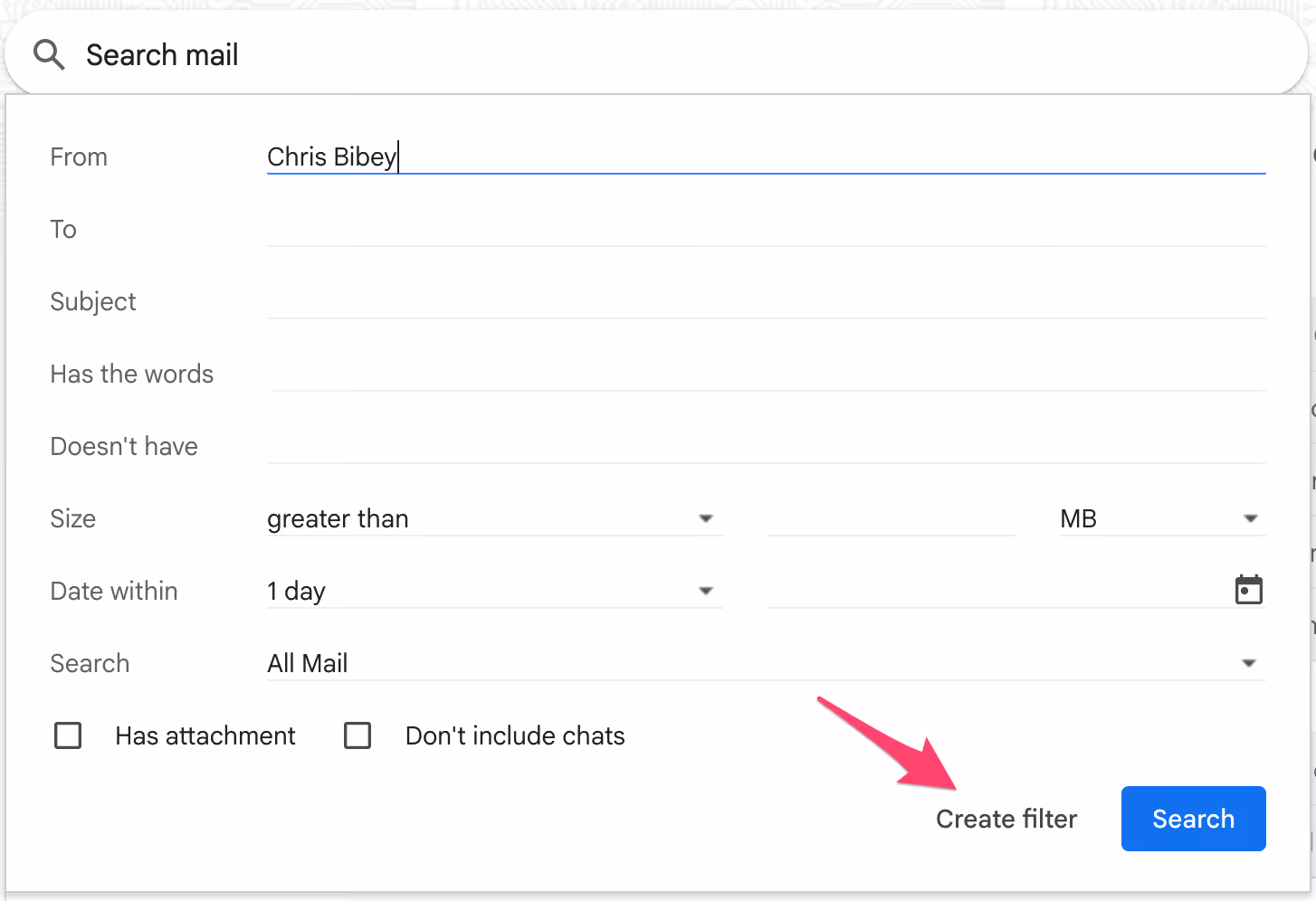Check the Has attachment box
The height and width of the screenshot is (901, 1316).
coord(68,735)
